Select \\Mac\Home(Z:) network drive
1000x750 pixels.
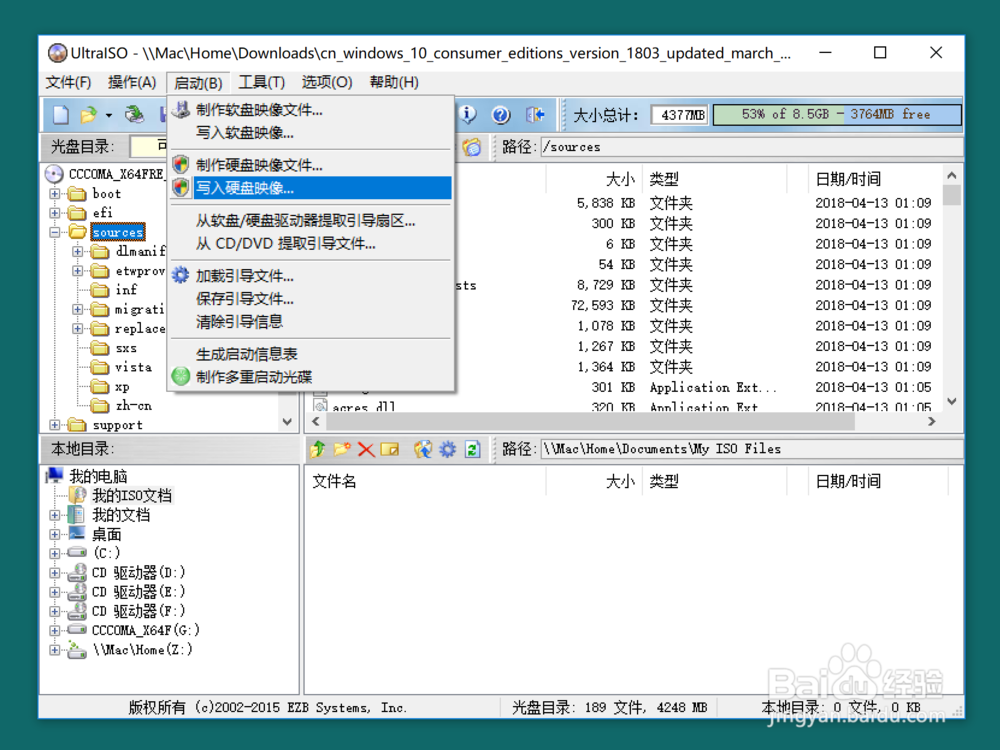pyautogui.click(x=142, y=650)
